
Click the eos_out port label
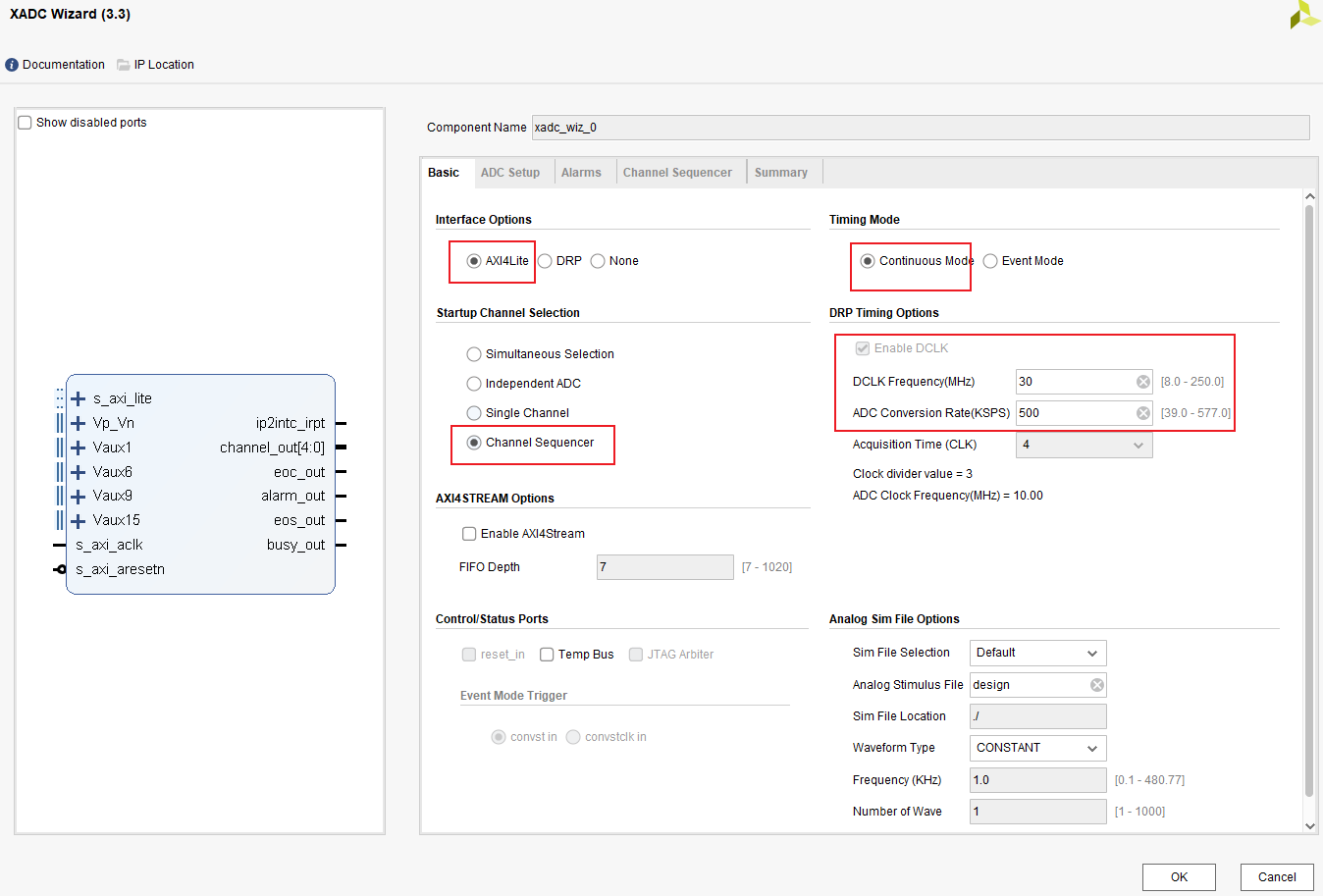299,520
